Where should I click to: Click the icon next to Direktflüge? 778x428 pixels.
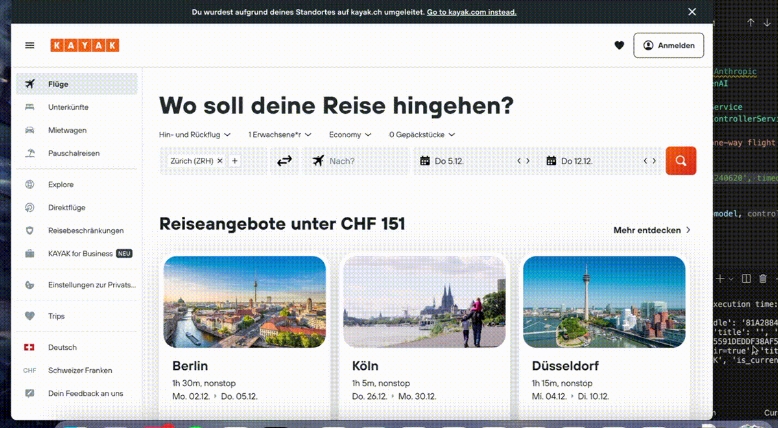pos(30,207)
